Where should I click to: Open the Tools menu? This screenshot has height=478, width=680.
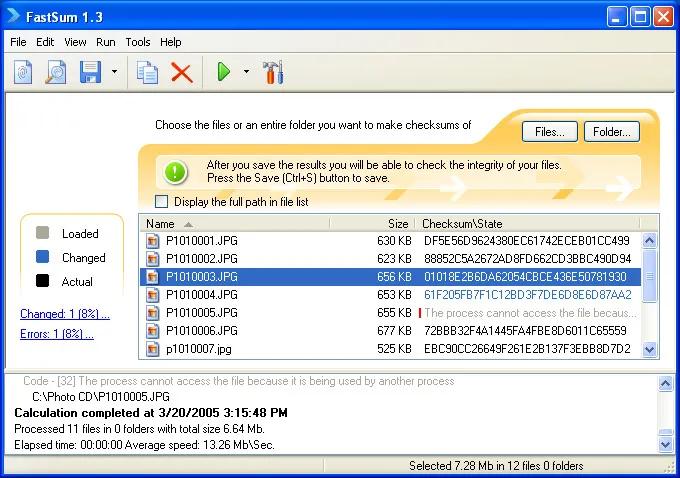pyautogui.click(x=137, y=42)
